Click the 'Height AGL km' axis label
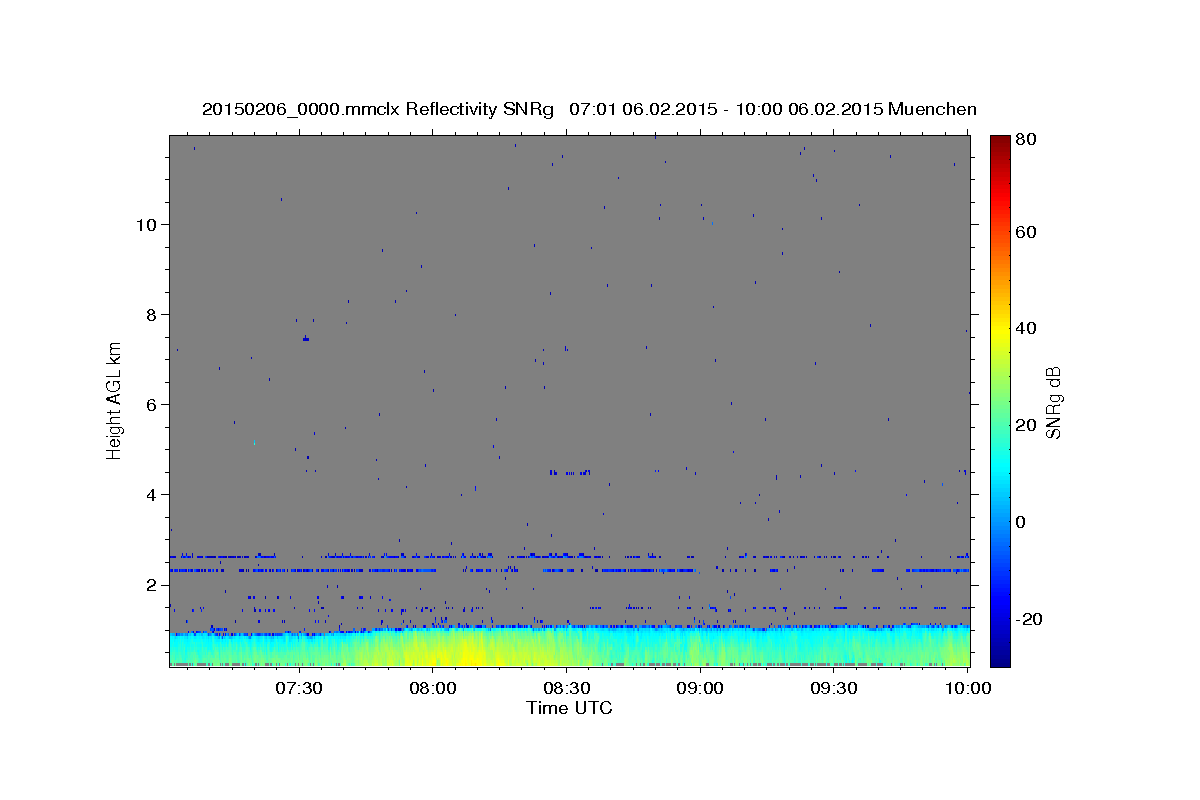 click(x=115, y=400)
